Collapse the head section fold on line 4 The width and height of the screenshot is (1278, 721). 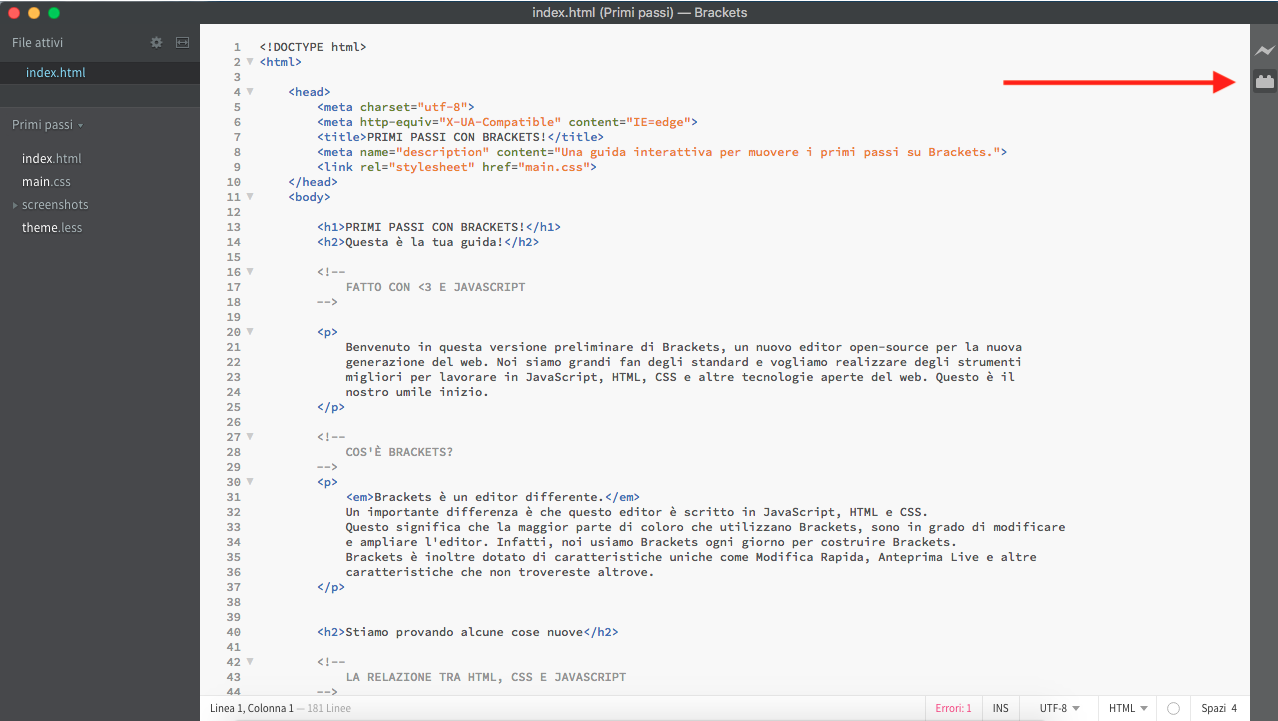click(x=250, y=92)
